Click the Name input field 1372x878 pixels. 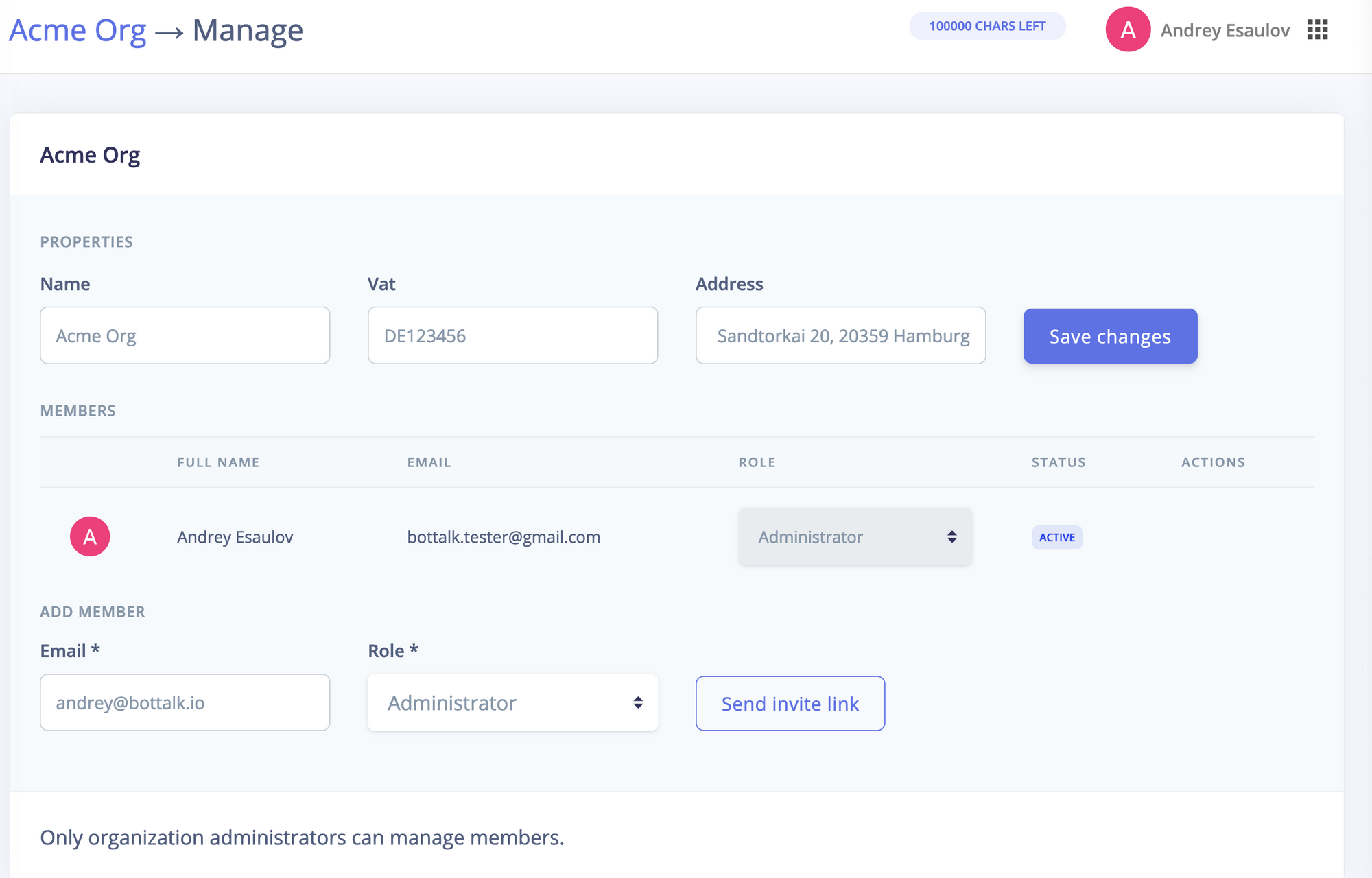pos(184,335)
